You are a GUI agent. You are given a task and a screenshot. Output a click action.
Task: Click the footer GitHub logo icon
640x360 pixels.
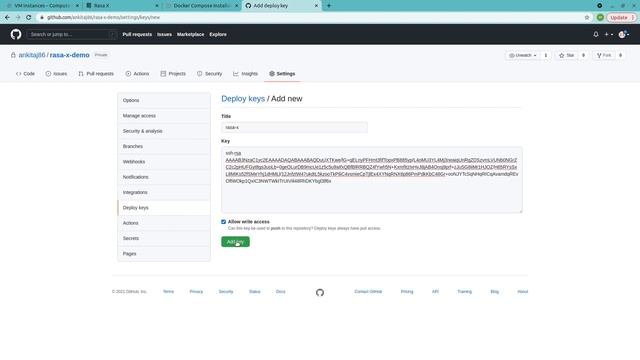click(320, 292)
